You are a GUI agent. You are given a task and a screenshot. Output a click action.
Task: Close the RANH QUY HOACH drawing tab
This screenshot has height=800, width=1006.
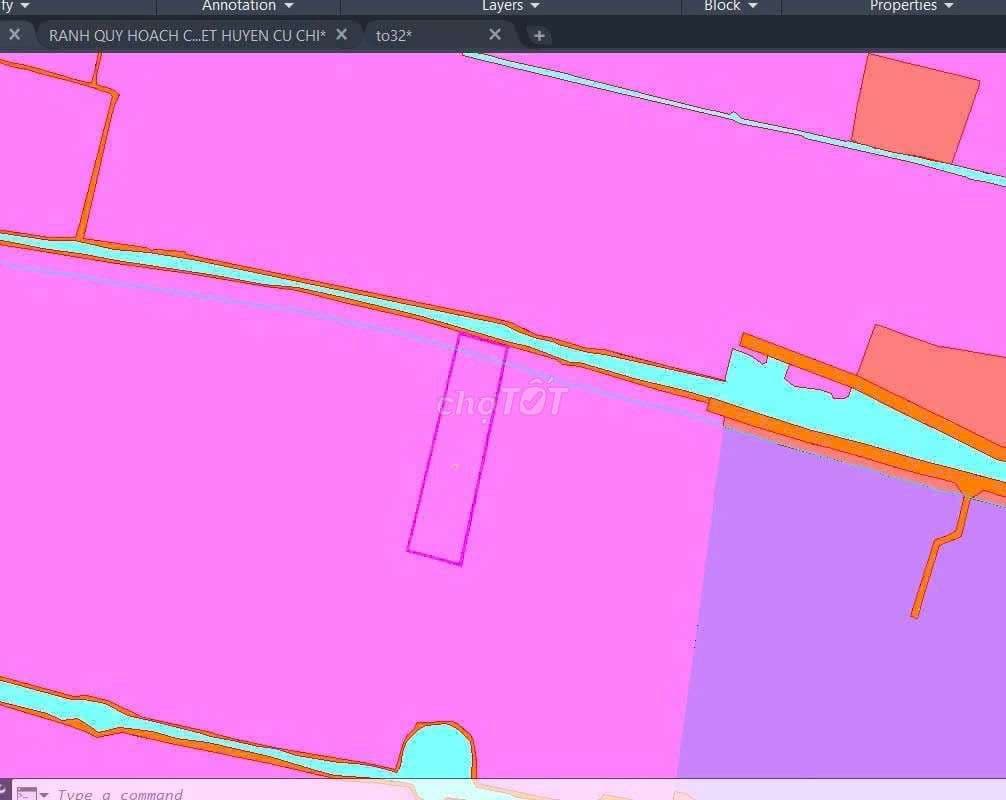342,35
